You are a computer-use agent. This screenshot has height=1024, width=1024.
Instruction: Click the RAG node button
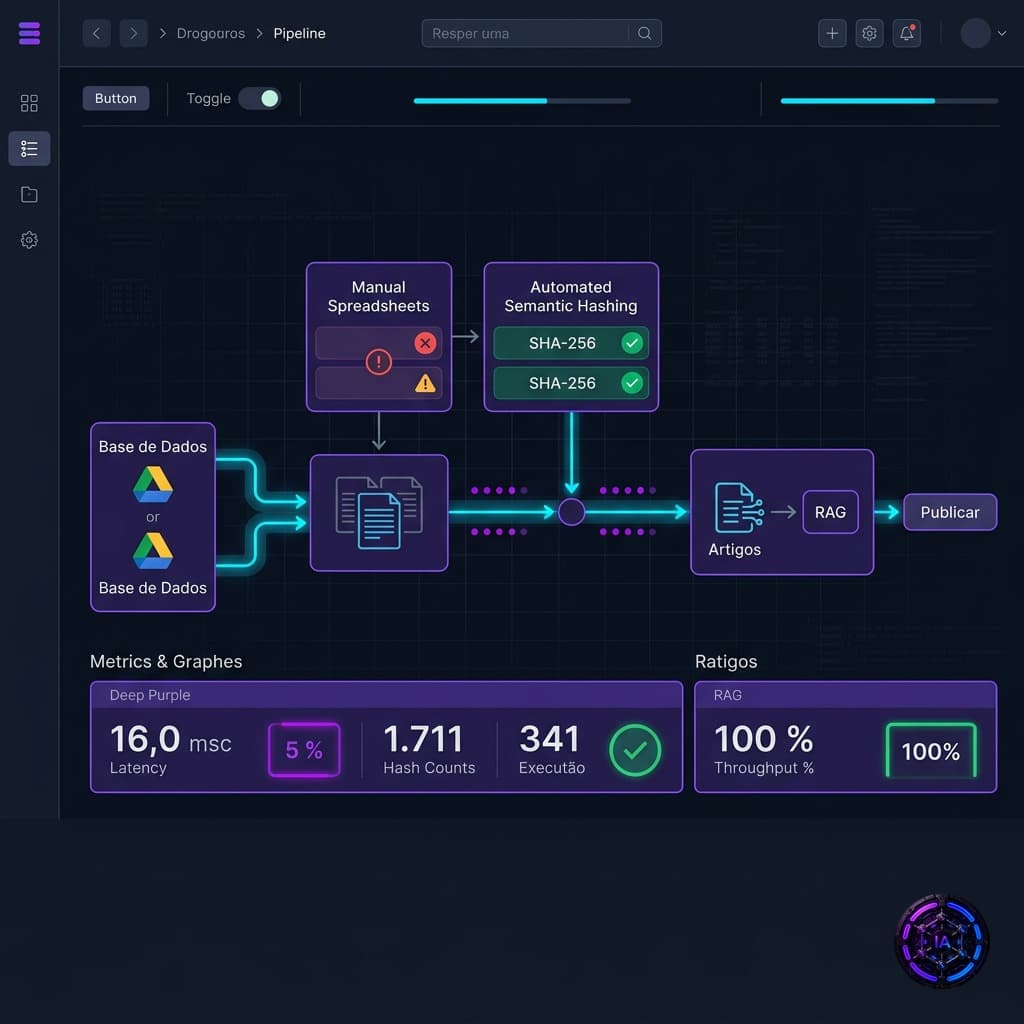click(x=830, y=512)
